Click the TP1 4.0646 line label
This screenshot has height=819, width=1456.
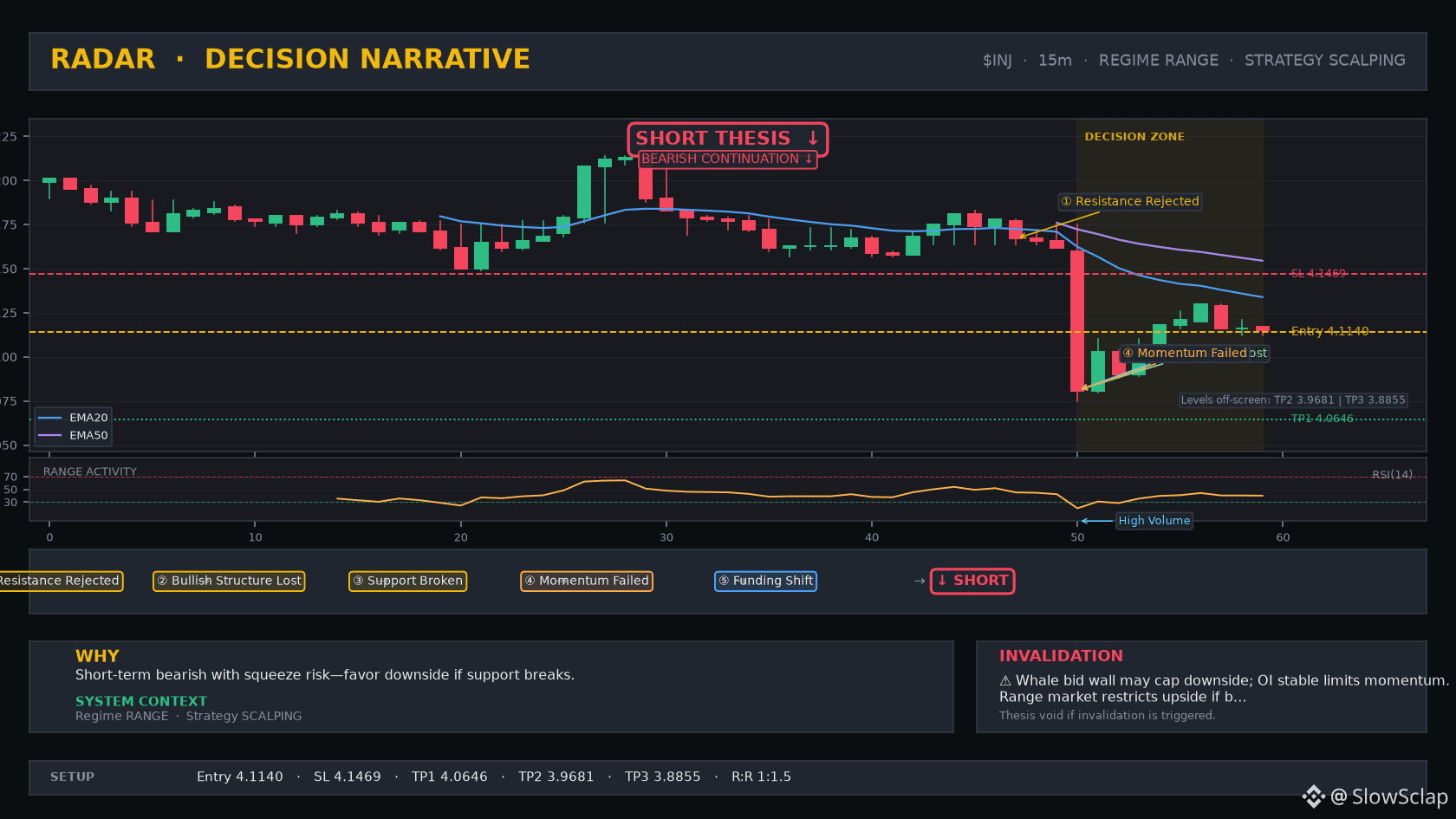[1322, 419]
